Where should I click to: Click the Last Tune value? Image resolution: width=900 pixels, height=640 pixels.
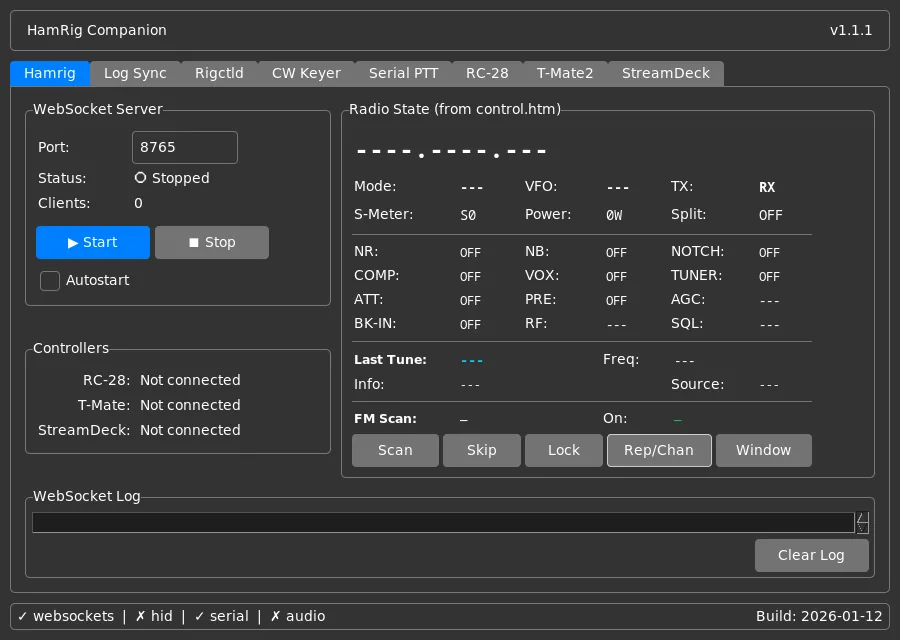point(472,361)
